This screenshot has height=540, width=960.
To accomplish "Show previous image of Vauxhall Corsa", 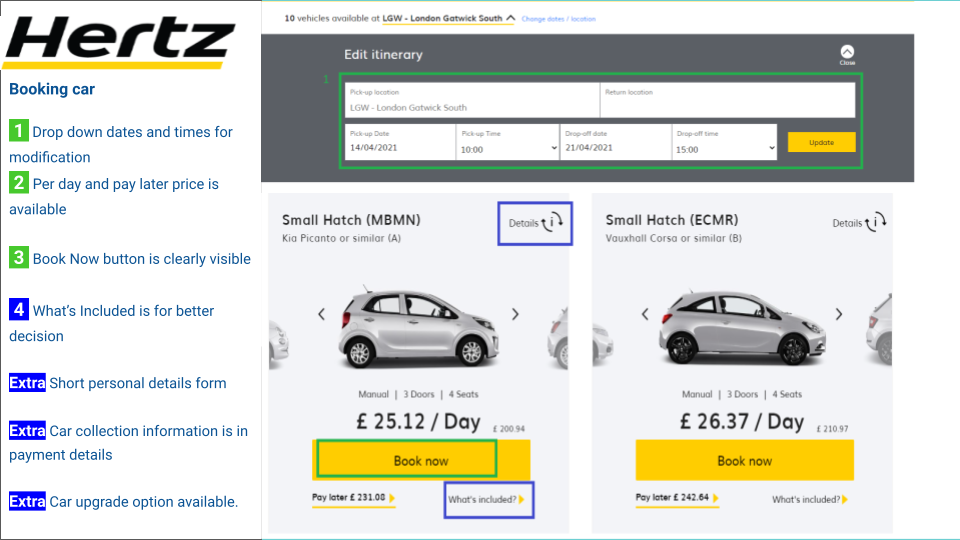I will 645,314.
